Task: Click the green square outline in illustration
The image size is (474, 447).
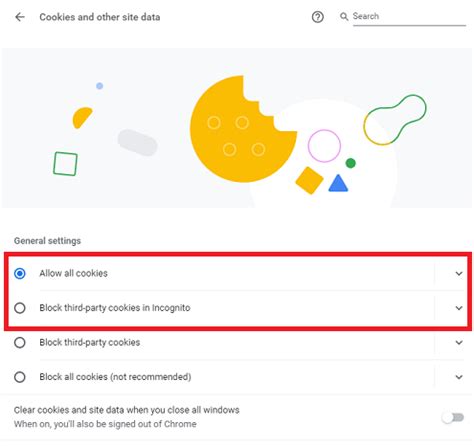Action: coord(65,164)
